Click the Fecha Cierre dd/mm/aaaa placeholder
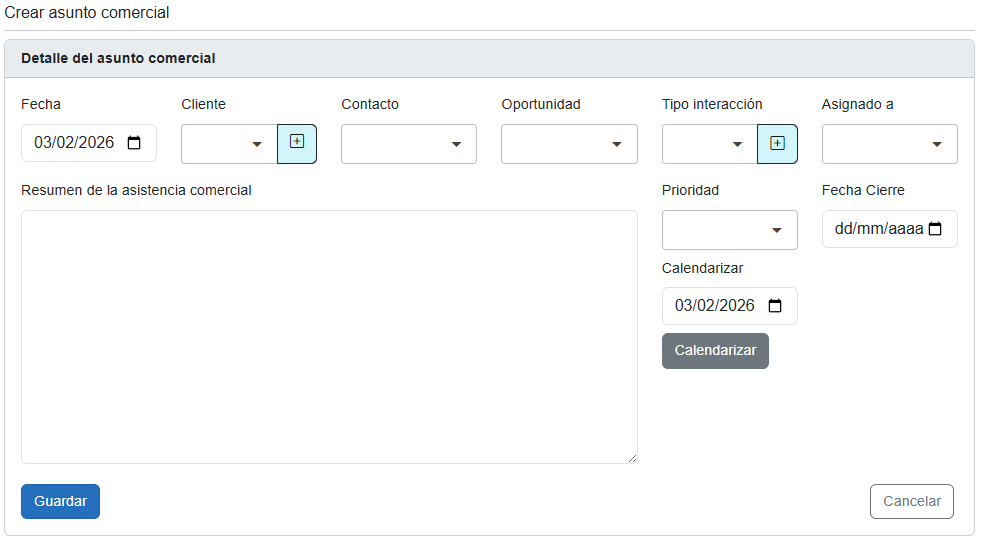Screen dimensions: 982x543 pos(877,229)
